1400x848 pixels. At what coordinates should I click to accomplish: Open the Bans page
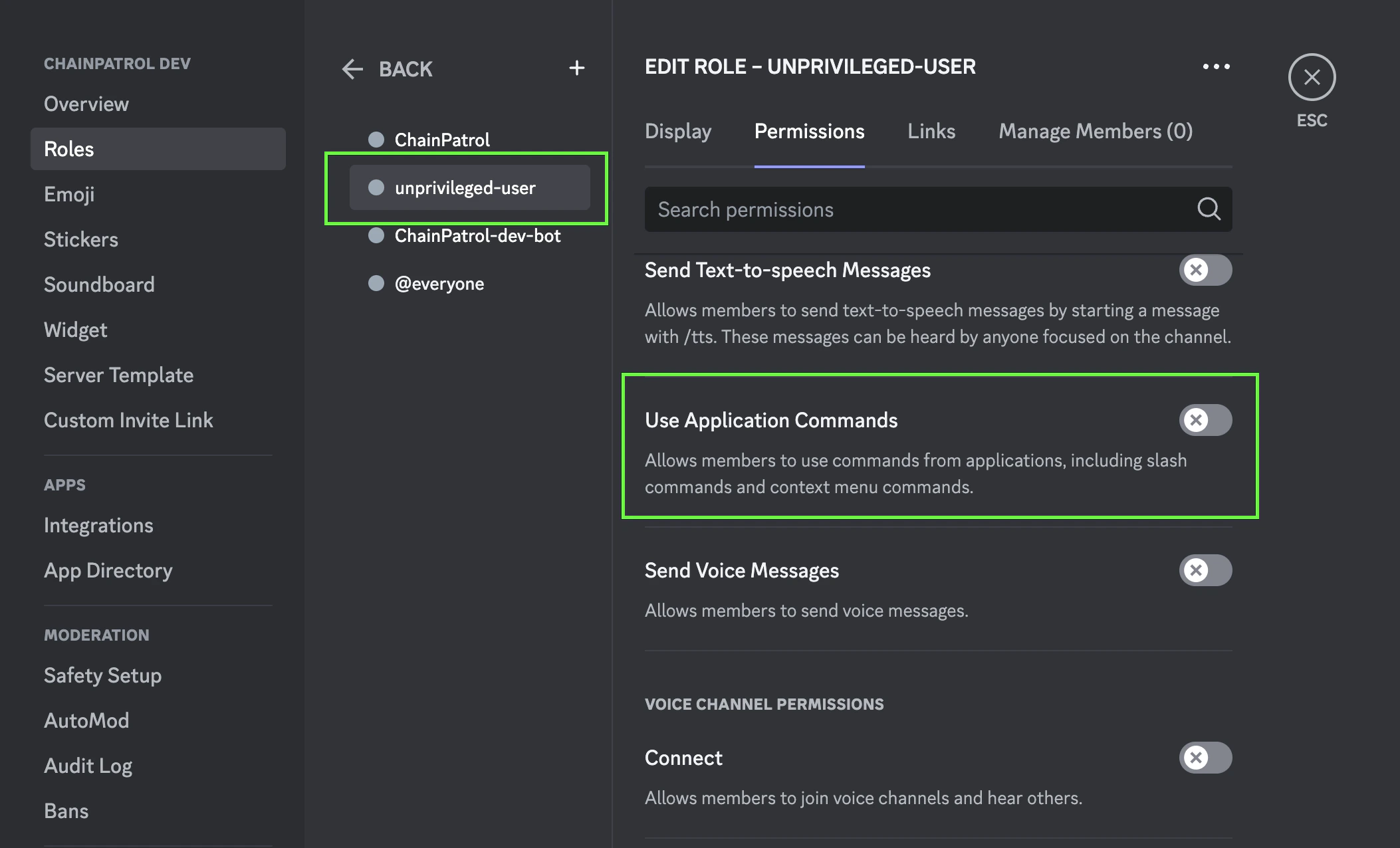[x=158, y=811]
